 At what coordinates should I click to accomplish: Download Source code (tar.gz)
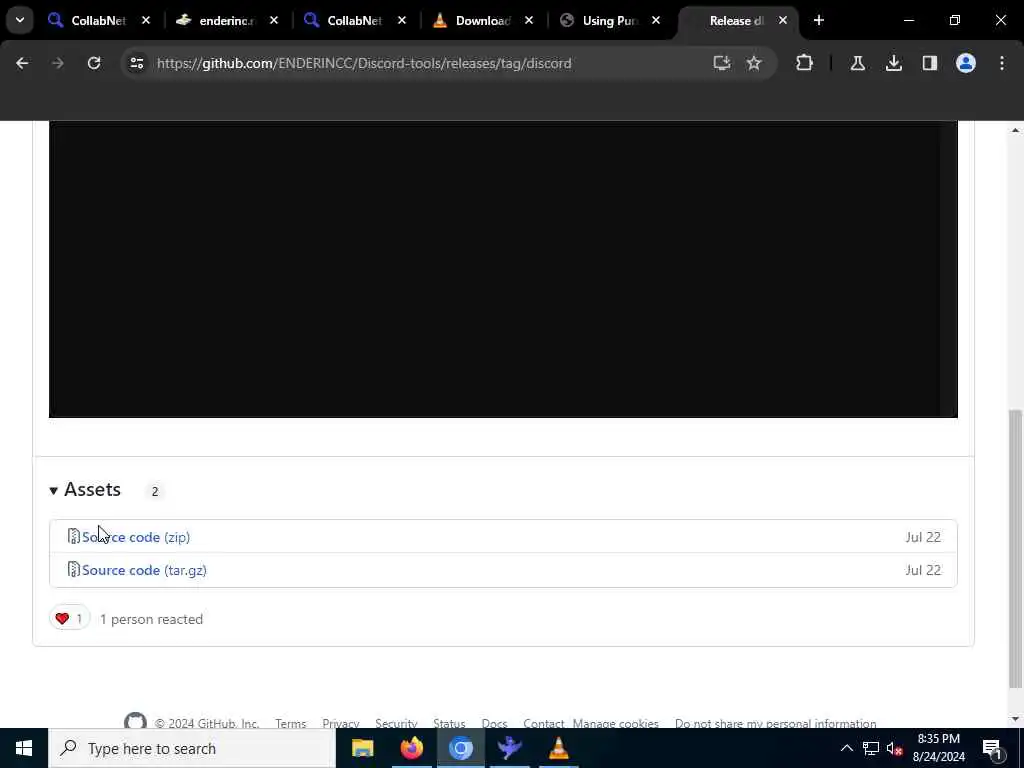point(144,570)
